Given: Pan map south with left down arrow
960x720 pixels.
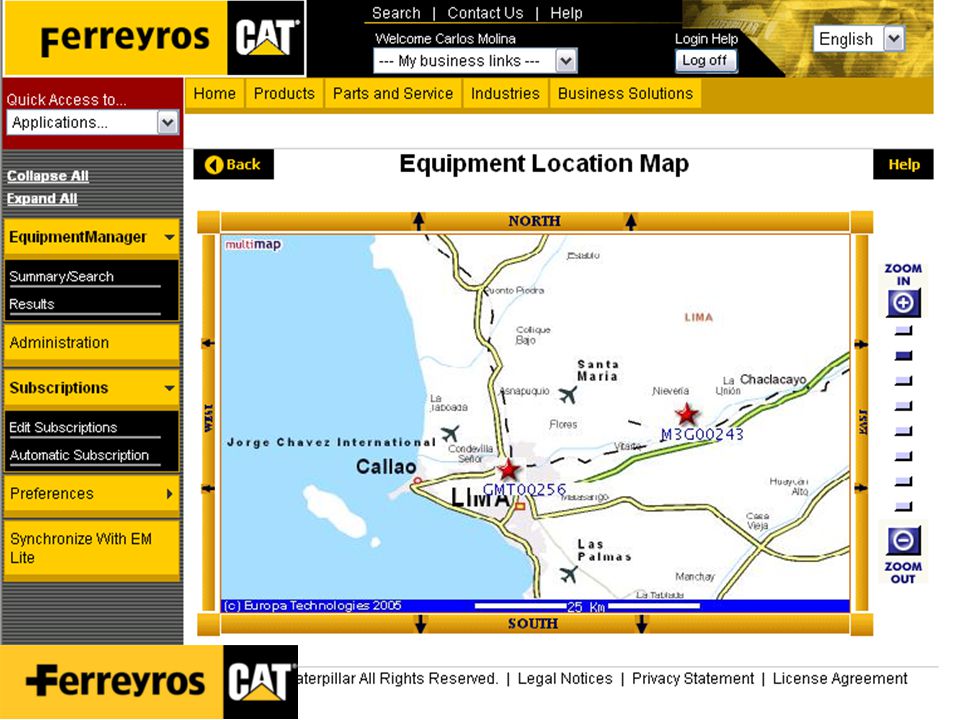Looking at the screenshot, I should (x=420, y=624).
